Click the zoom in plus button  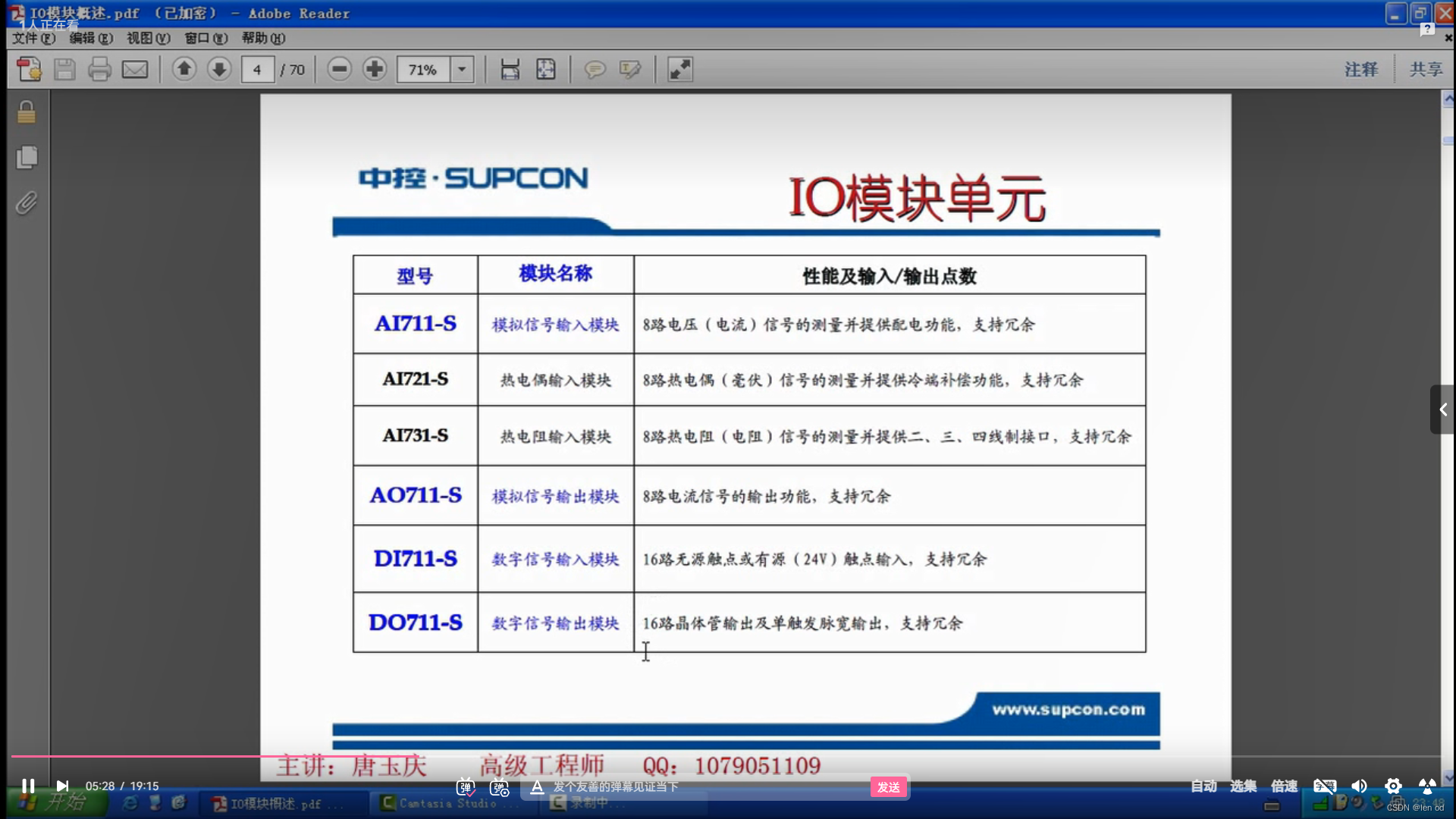[374, 70]
